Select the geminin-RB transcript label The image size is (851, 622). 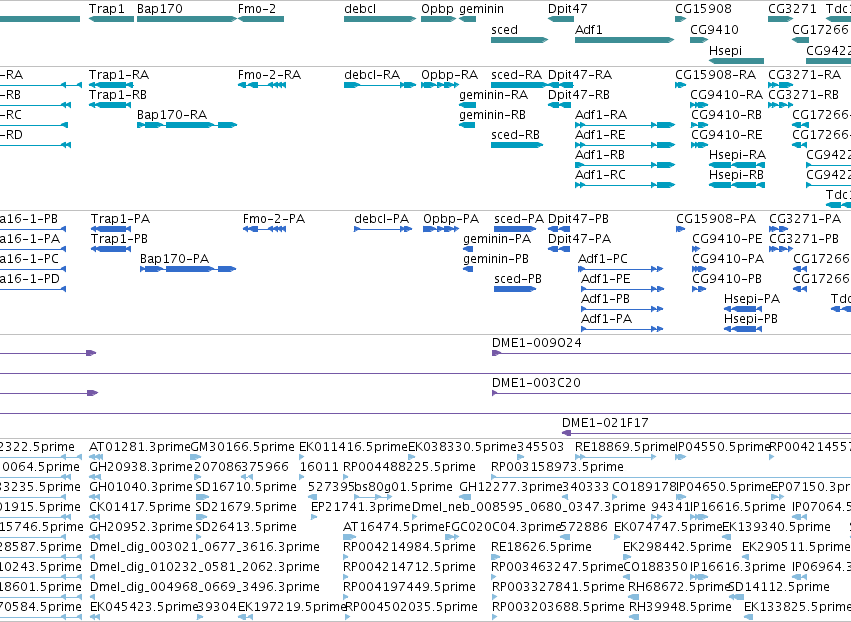click(x=492, y=115)
